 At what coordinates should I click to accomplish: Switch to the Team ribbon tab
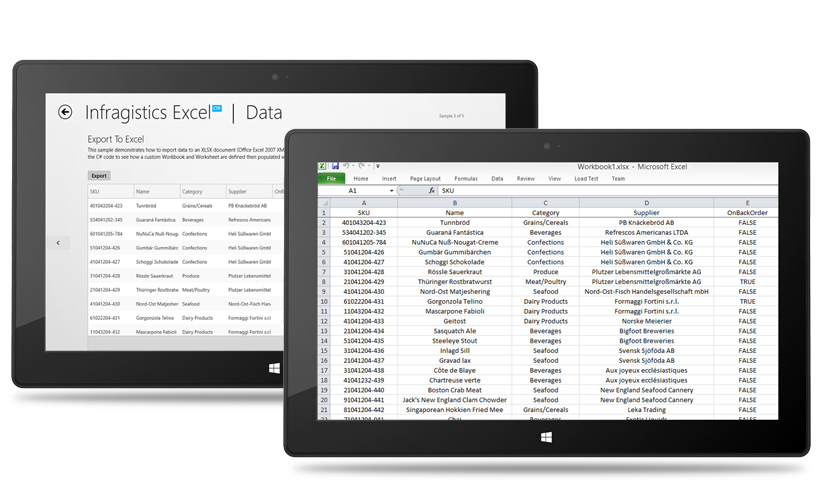[x=618, y=178]
